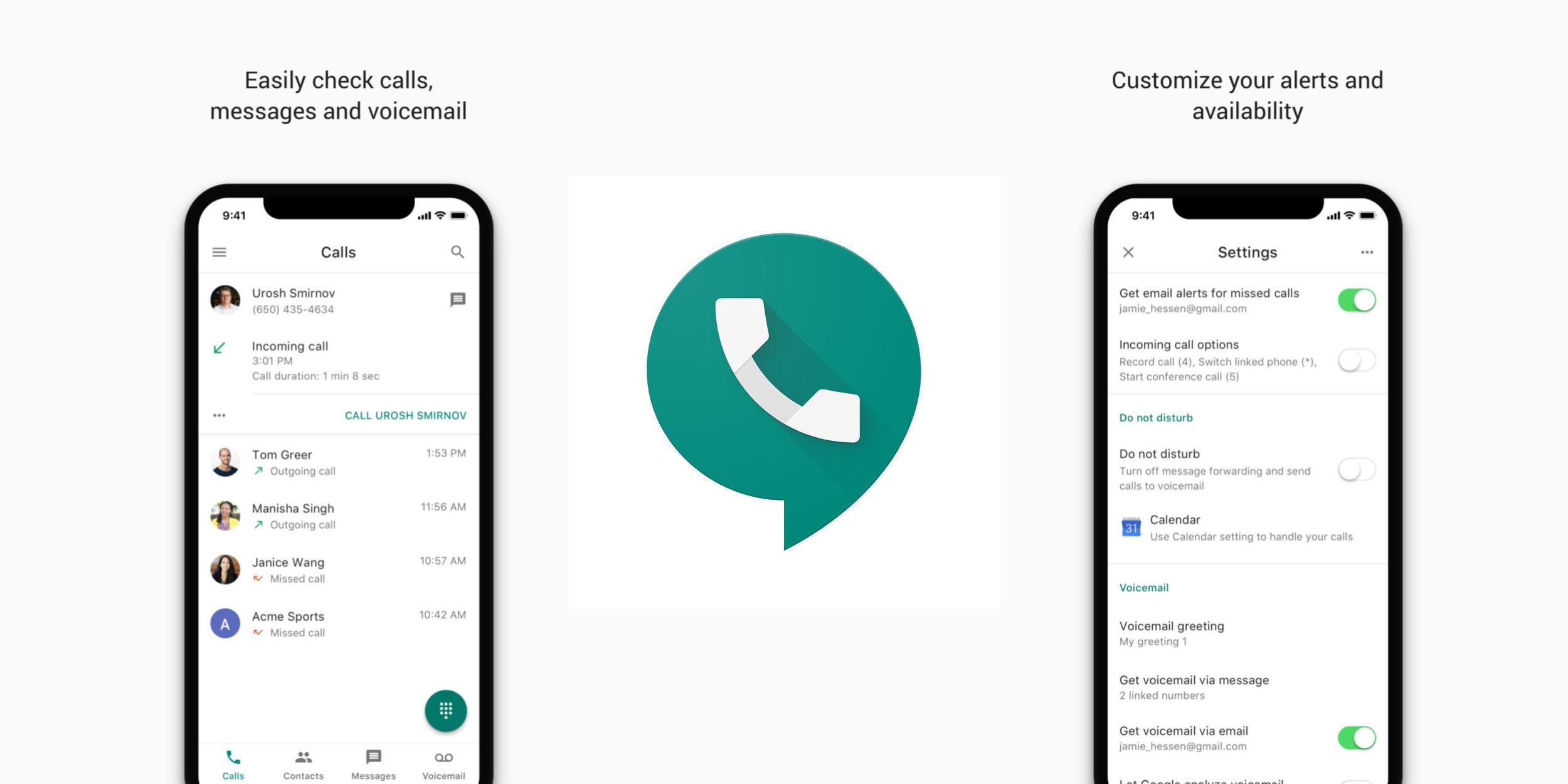Tap the X close button in Settings
Image resolution: width=1568 pixels, height=784 pixels.
(x=1128, y=251)
